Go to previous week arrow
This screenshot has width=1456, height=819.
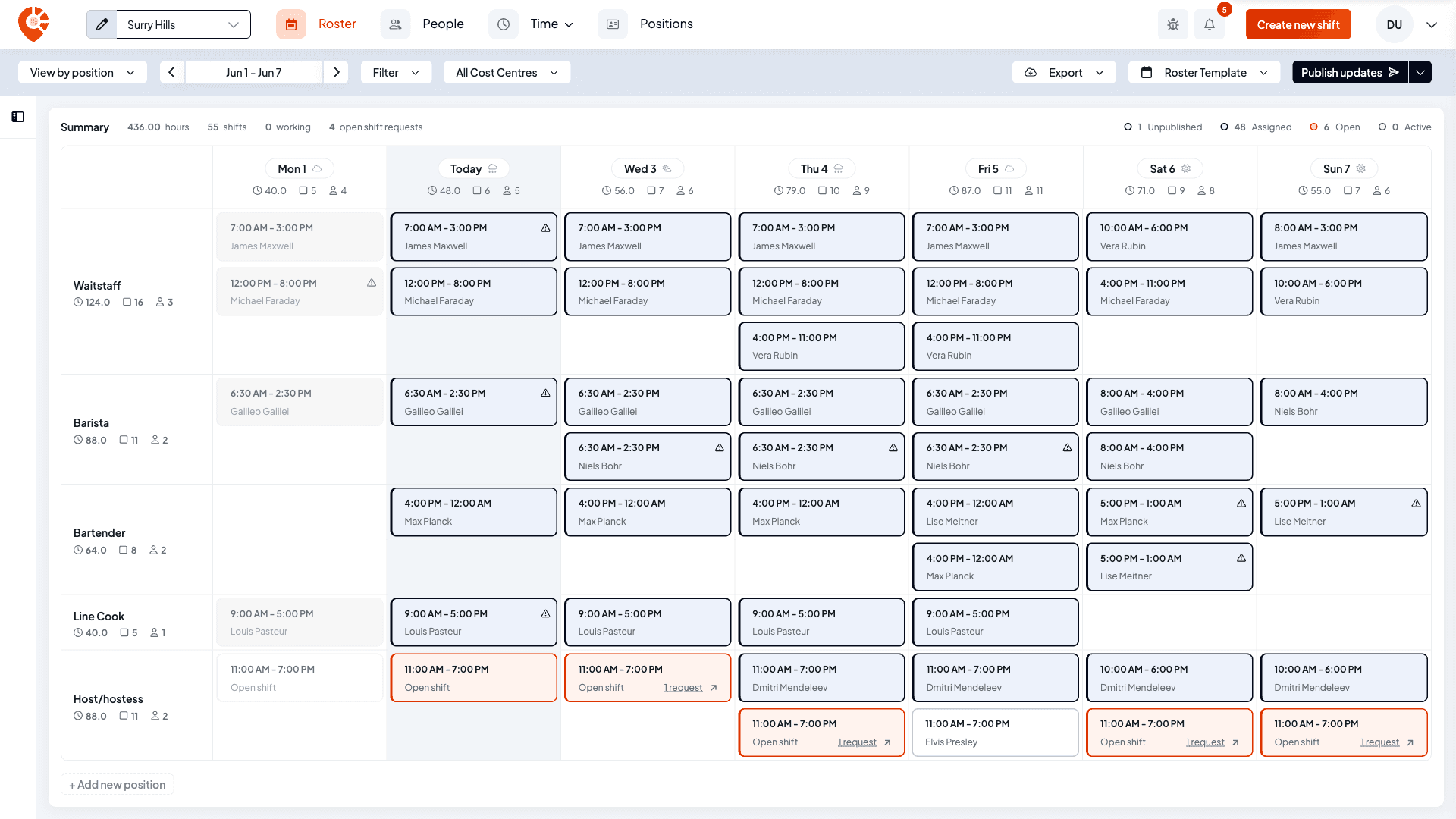172,72
